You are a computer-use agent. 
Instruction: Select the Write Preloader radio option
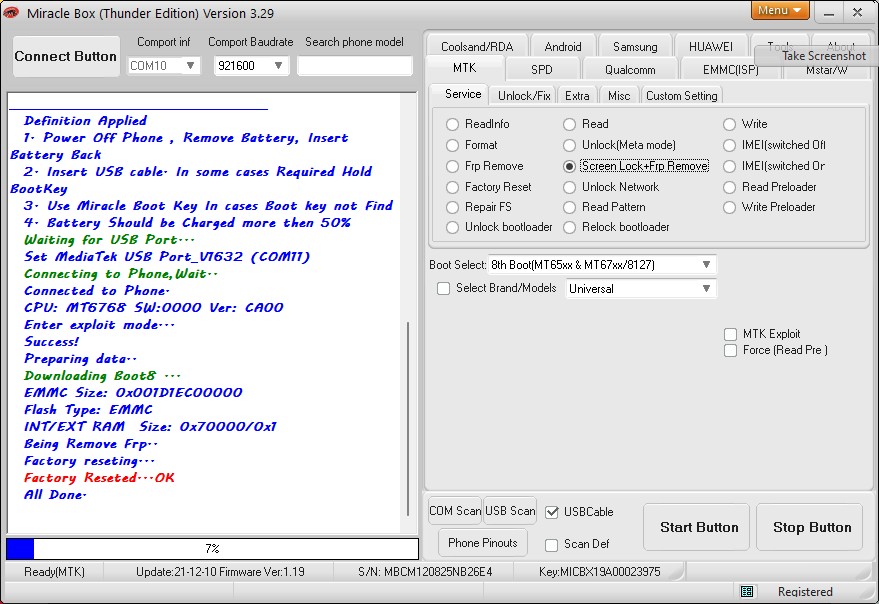point(729,207)
